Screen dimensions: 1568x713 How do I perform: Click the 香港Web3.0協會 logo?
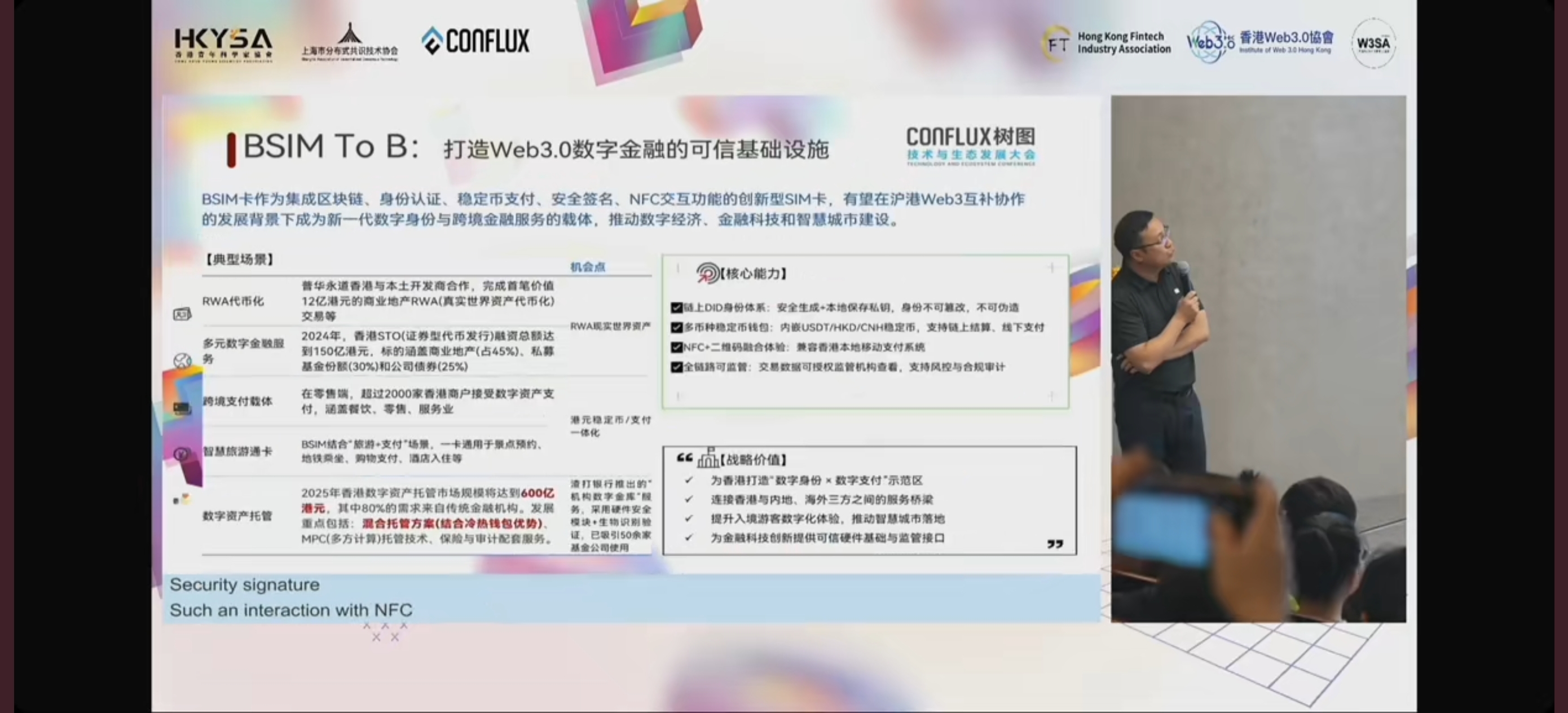point(1260,41)
